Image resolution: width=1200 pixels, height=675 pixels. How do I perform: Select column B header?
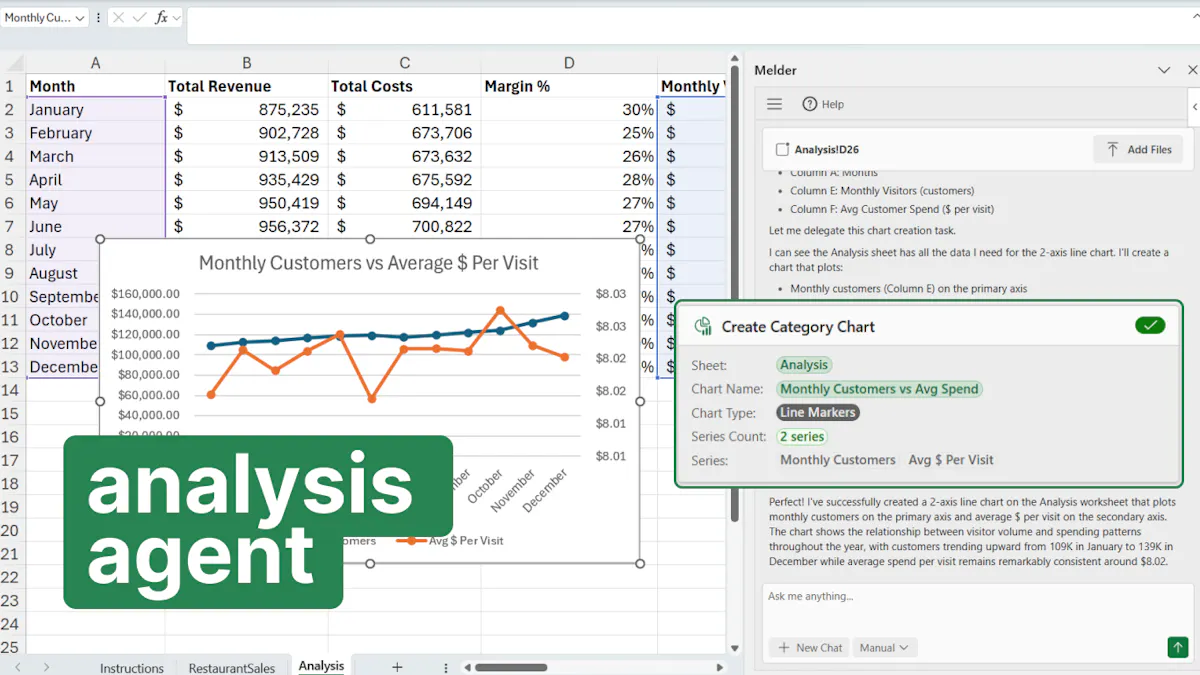tap(247, 63)
